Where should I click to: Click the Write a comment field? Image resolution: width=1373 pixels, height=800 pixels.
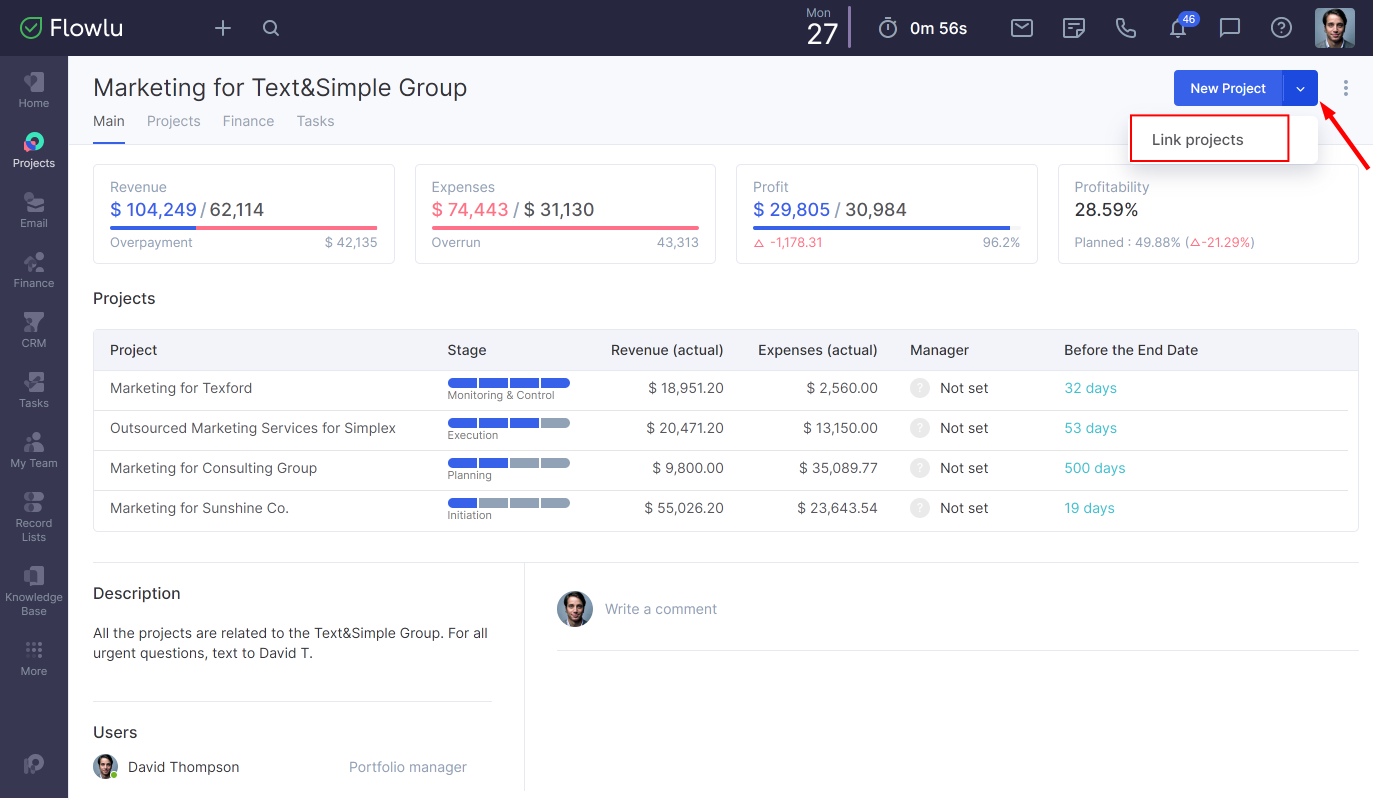[660, 609]
